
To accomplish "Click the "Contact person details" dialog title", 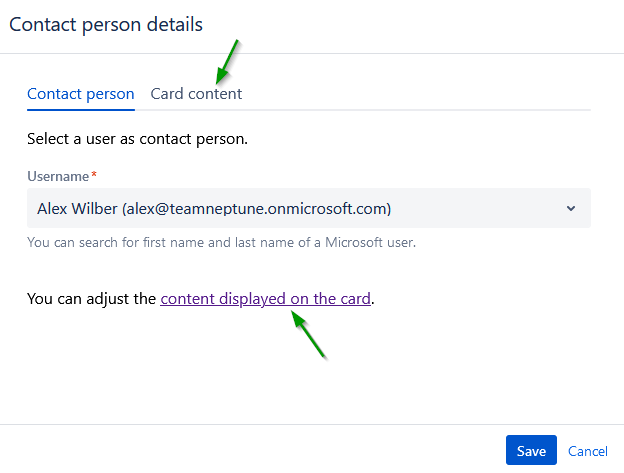I will (106, 23).
